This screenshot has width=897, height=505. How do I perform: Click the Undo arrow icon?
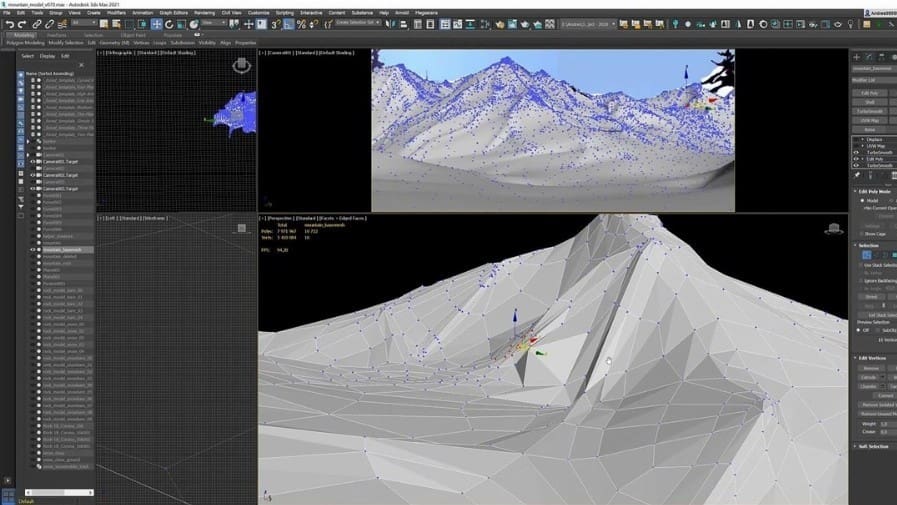coord(10,24)
